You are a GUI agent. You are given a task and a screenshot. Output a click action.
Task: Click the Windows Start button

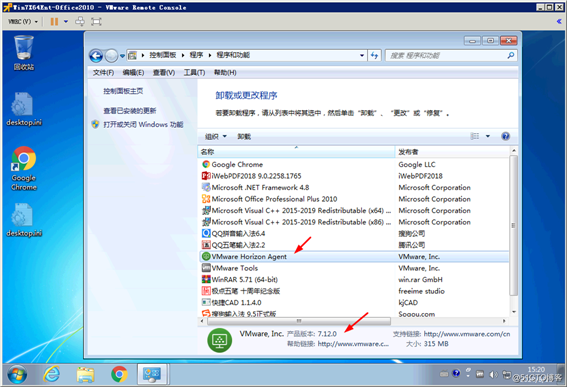coord(17,375)
